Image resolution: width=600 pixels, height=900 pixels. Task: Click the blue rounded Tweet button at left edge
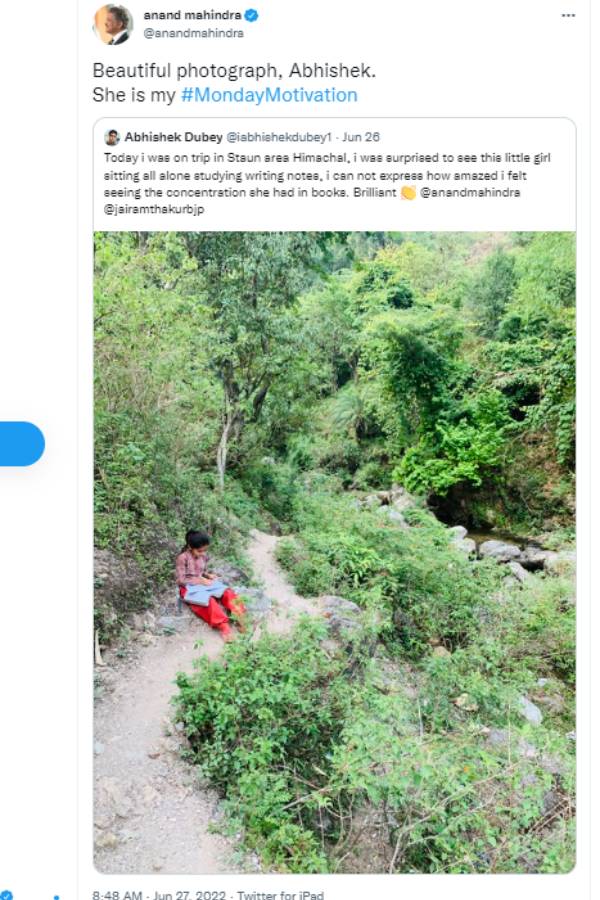point(22,444)
